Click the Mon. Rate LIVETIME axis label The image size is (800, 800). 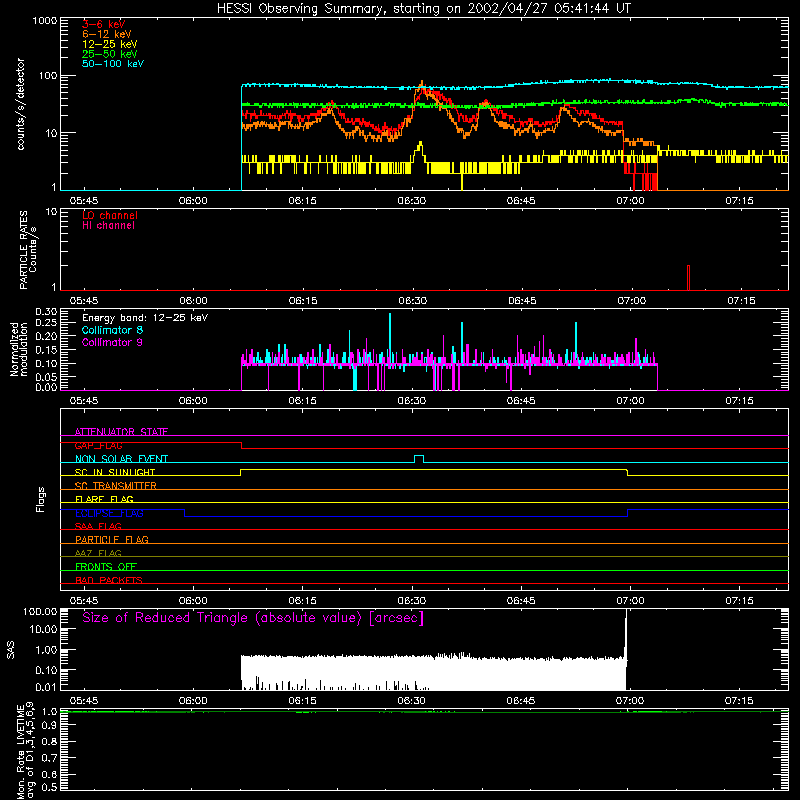point(25,750)
